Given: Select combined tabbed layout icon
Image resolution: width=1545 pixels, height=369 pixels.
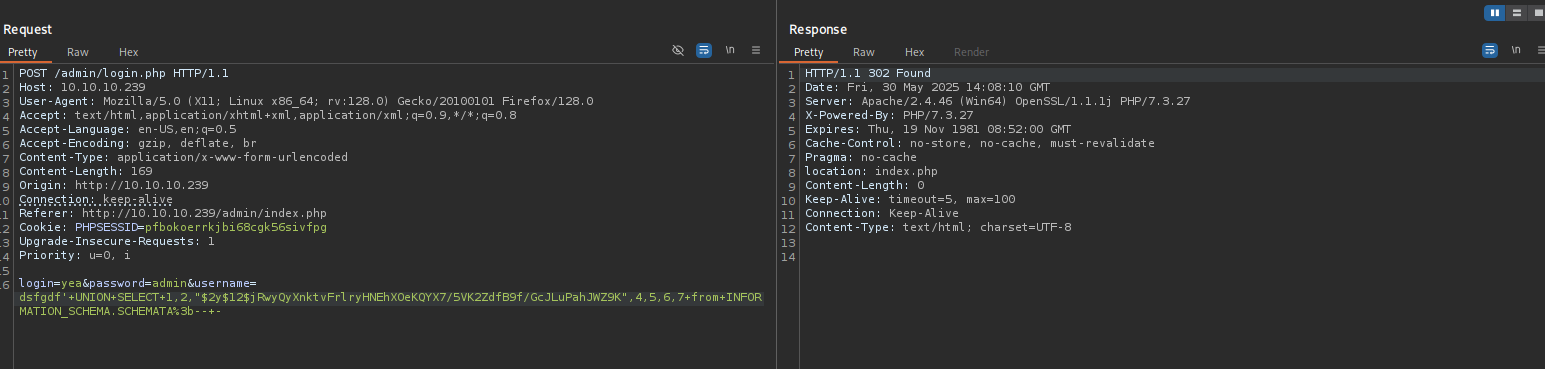Looking at the screenshot, I should [1537, 13].
